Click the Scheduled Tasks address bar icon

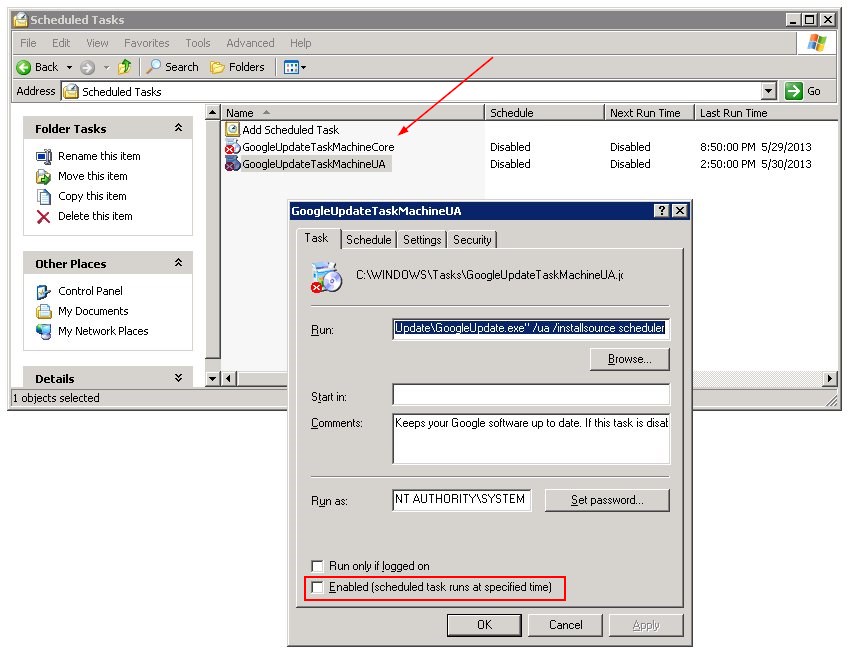[71, 91]
